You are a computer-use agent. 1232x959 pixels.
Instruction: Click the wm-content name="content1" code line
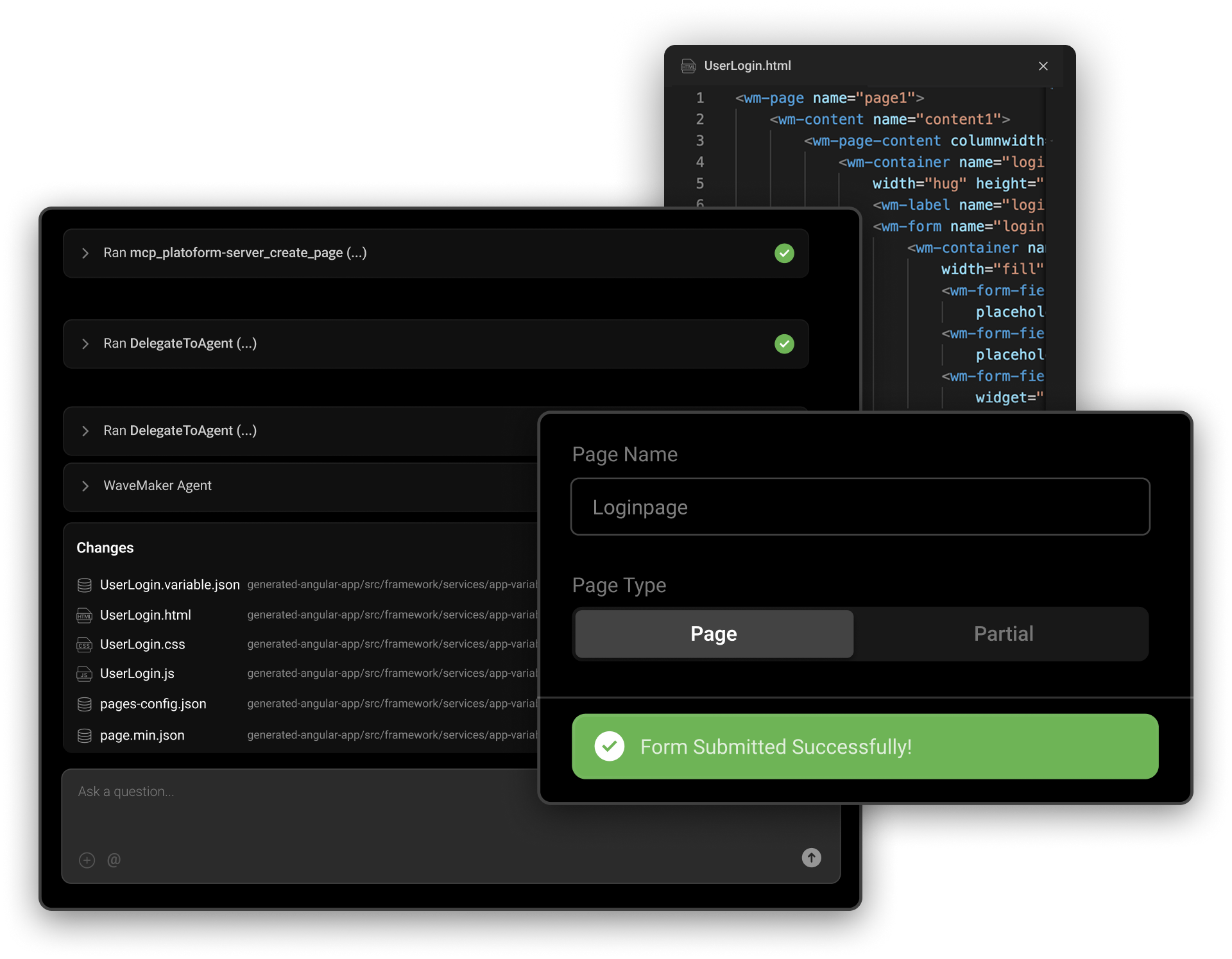pos(890,119)
